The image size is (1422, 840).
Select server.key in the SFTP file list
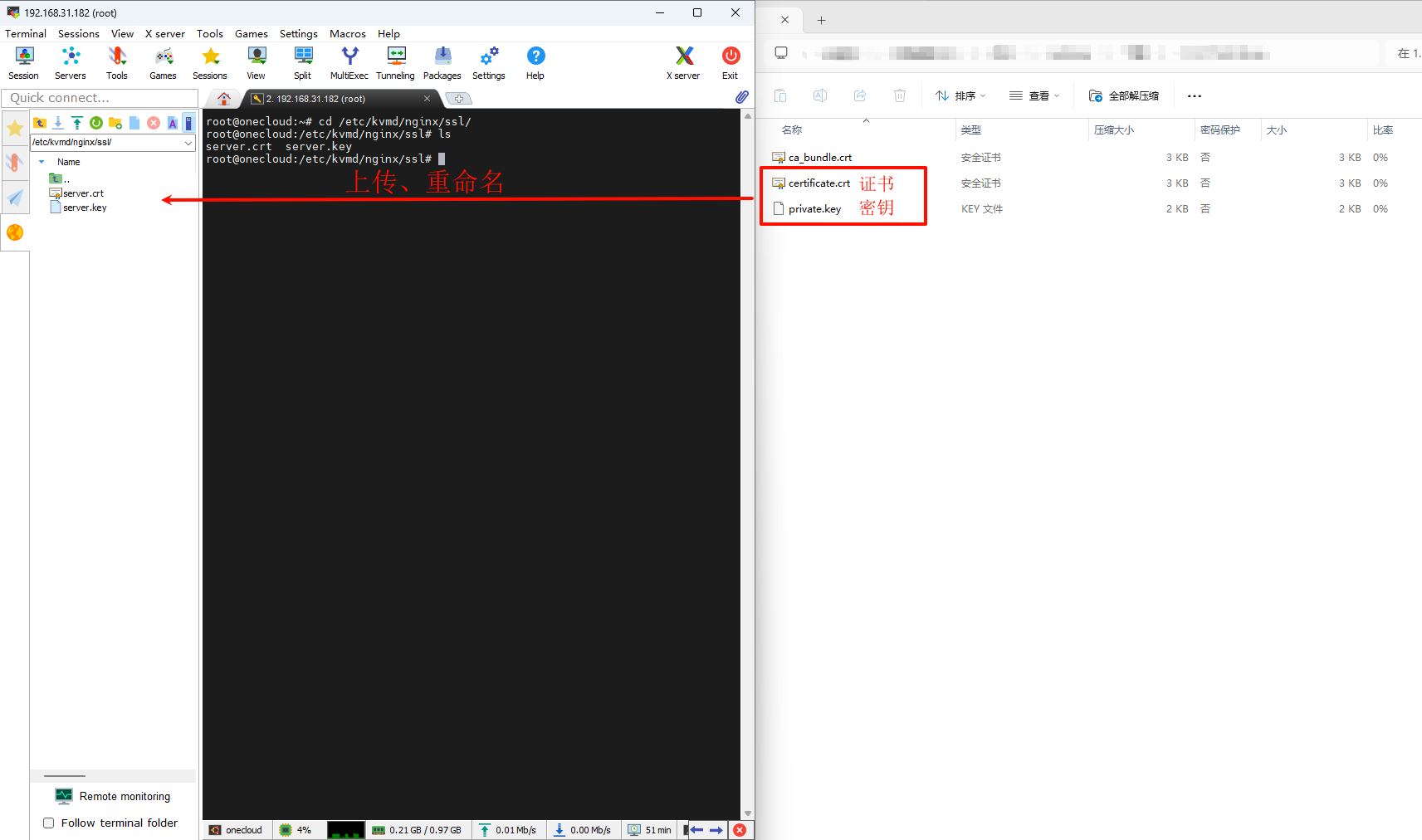pos(79,208)
